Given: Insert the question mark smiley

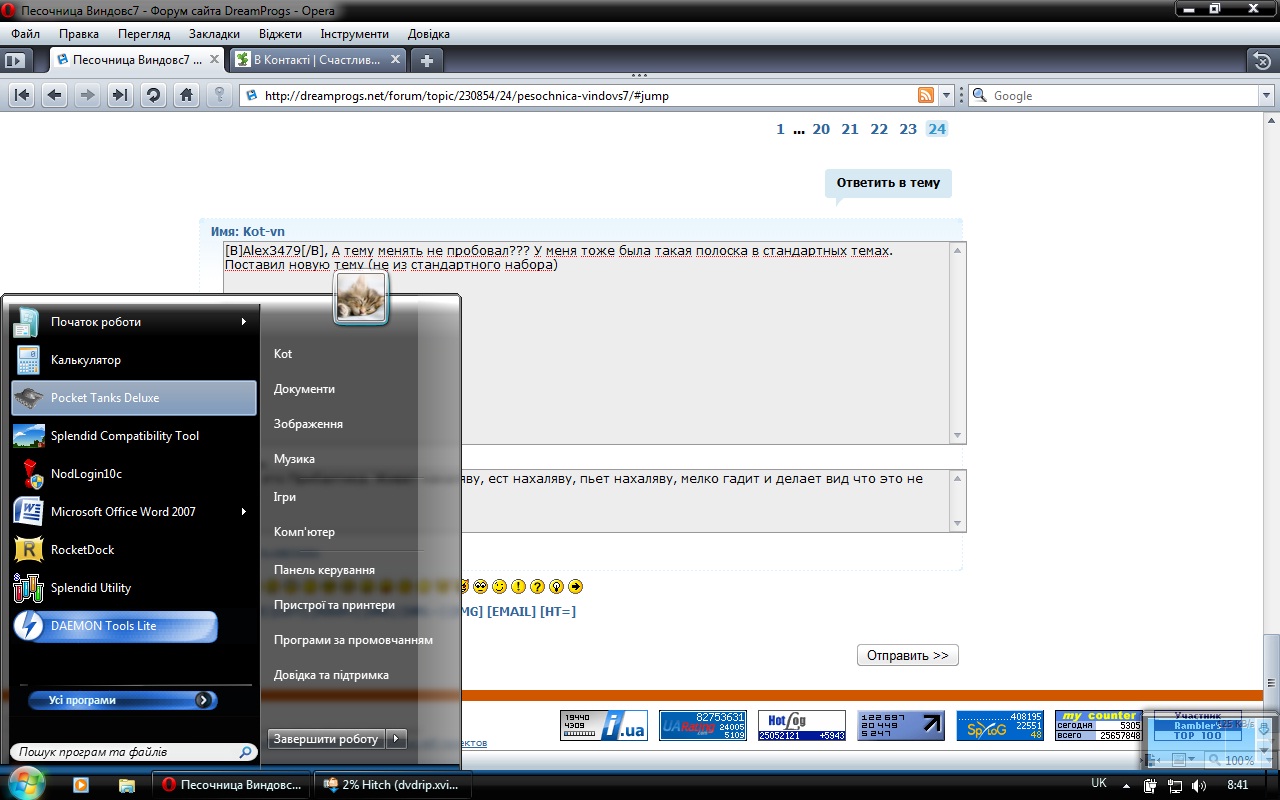Looking at the screenshot, I should 537,586.
